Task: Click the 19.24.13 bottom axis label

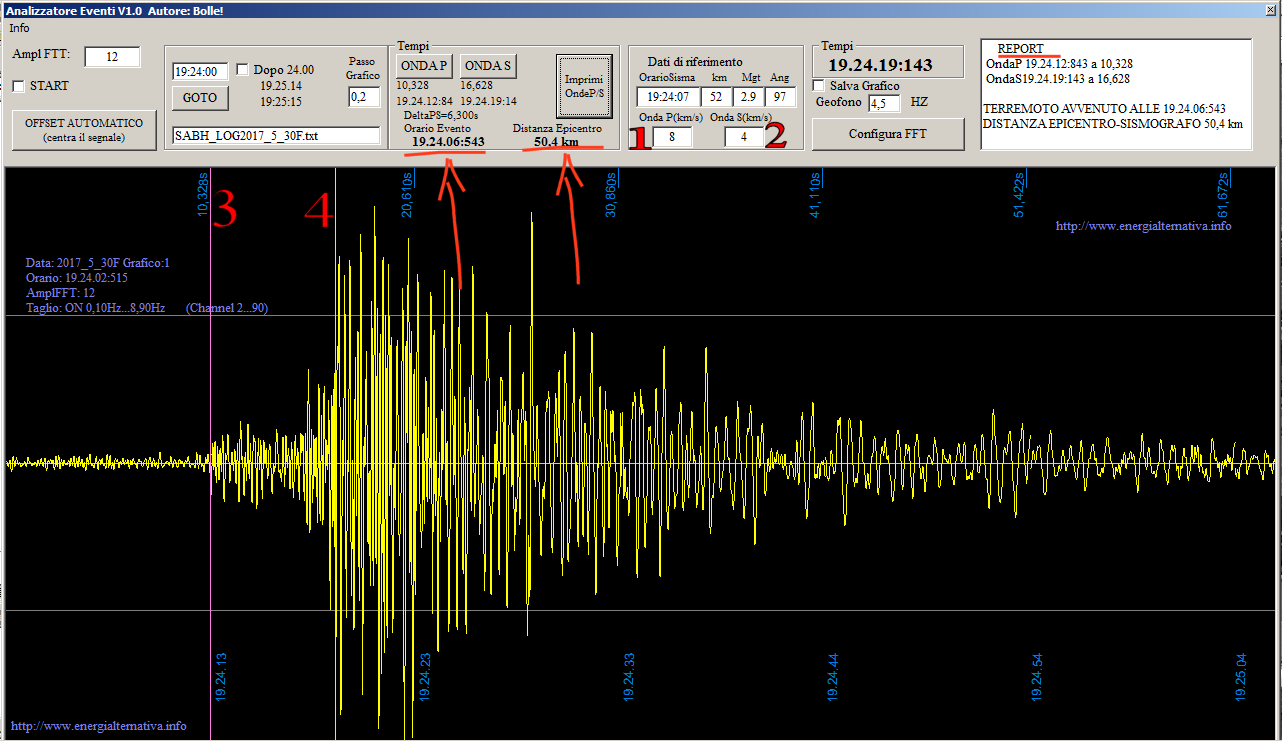Action: (x=221, y=677)
